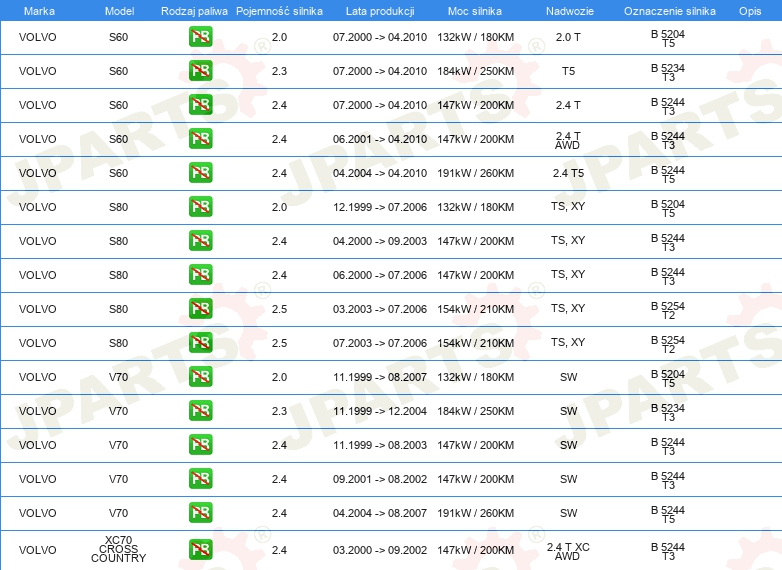Click the Oznaczenie silnika column header

coord(670,11)
